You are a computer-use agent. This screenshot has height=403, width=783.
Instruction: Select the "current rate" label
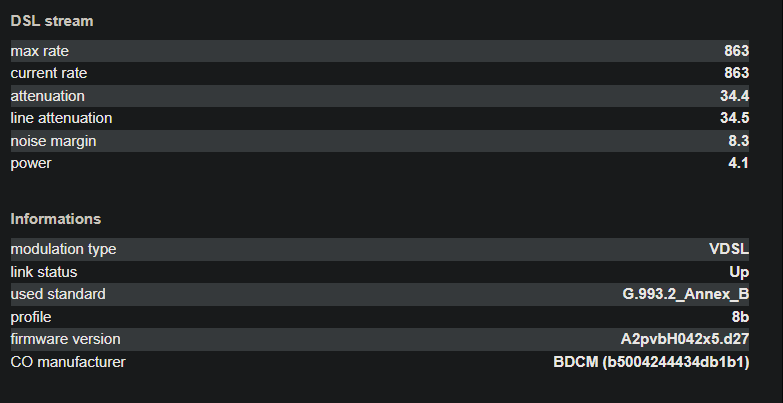[49, 73]
